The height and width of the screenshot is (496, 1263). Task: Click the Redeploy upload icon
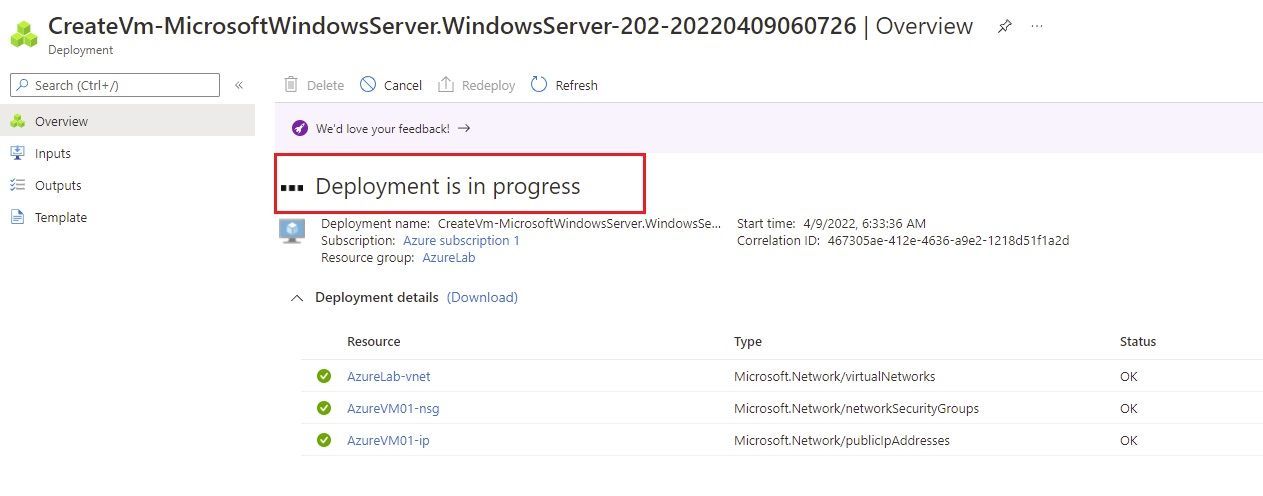point(446,84)
